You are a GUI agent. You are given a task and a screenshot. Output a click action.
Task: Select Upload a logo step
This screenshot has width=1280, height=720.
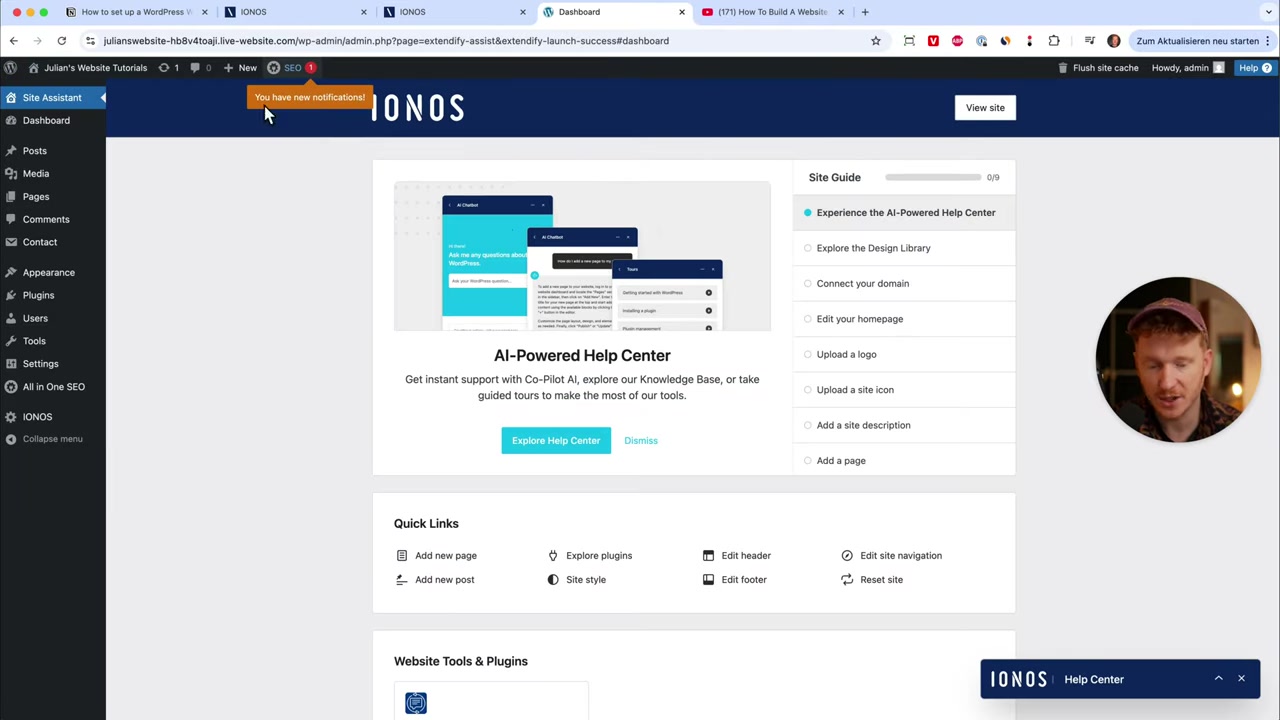pos(904,354)
